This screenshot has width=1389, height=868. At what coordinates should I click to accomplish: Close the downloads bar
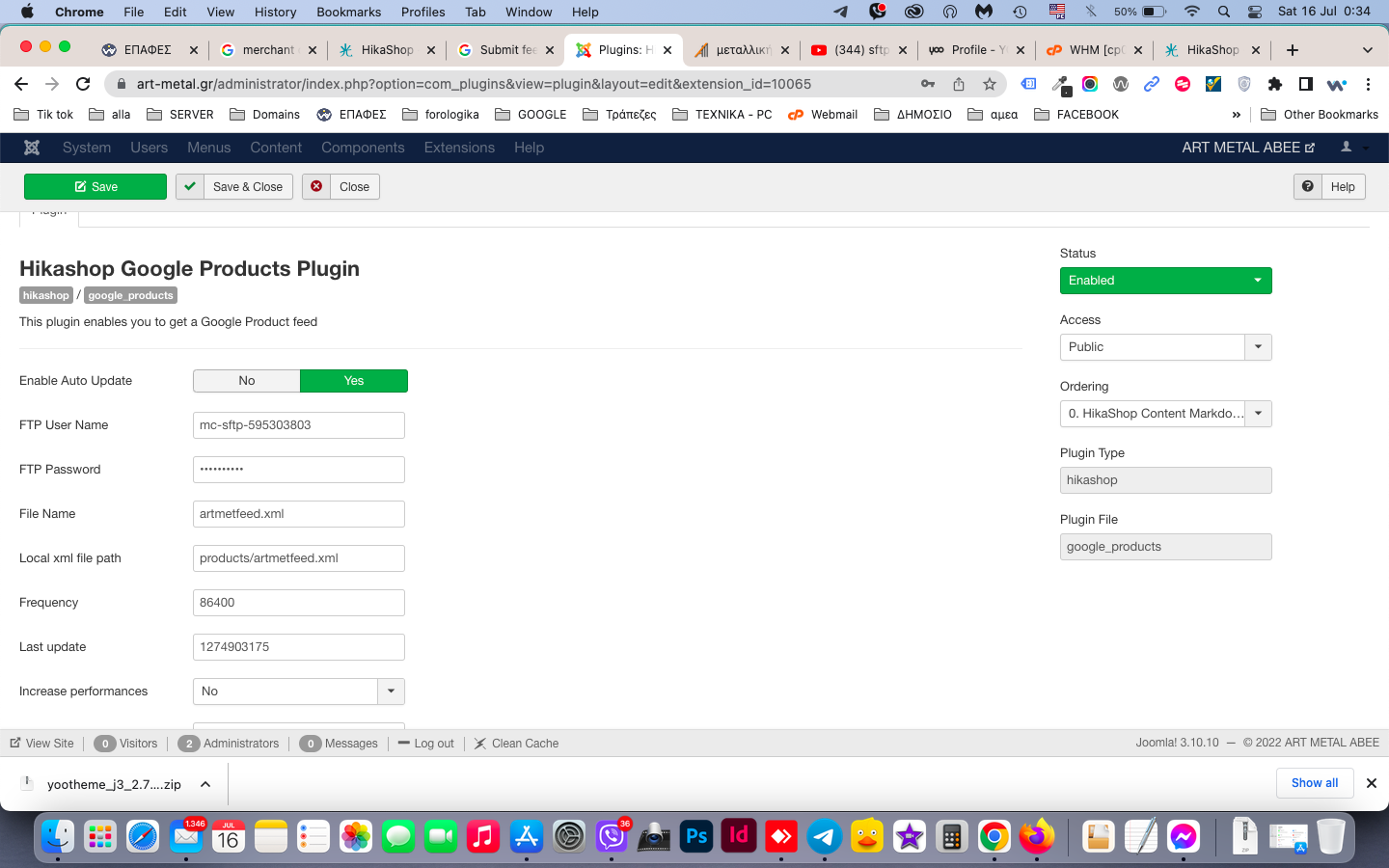click(1372, 783)
